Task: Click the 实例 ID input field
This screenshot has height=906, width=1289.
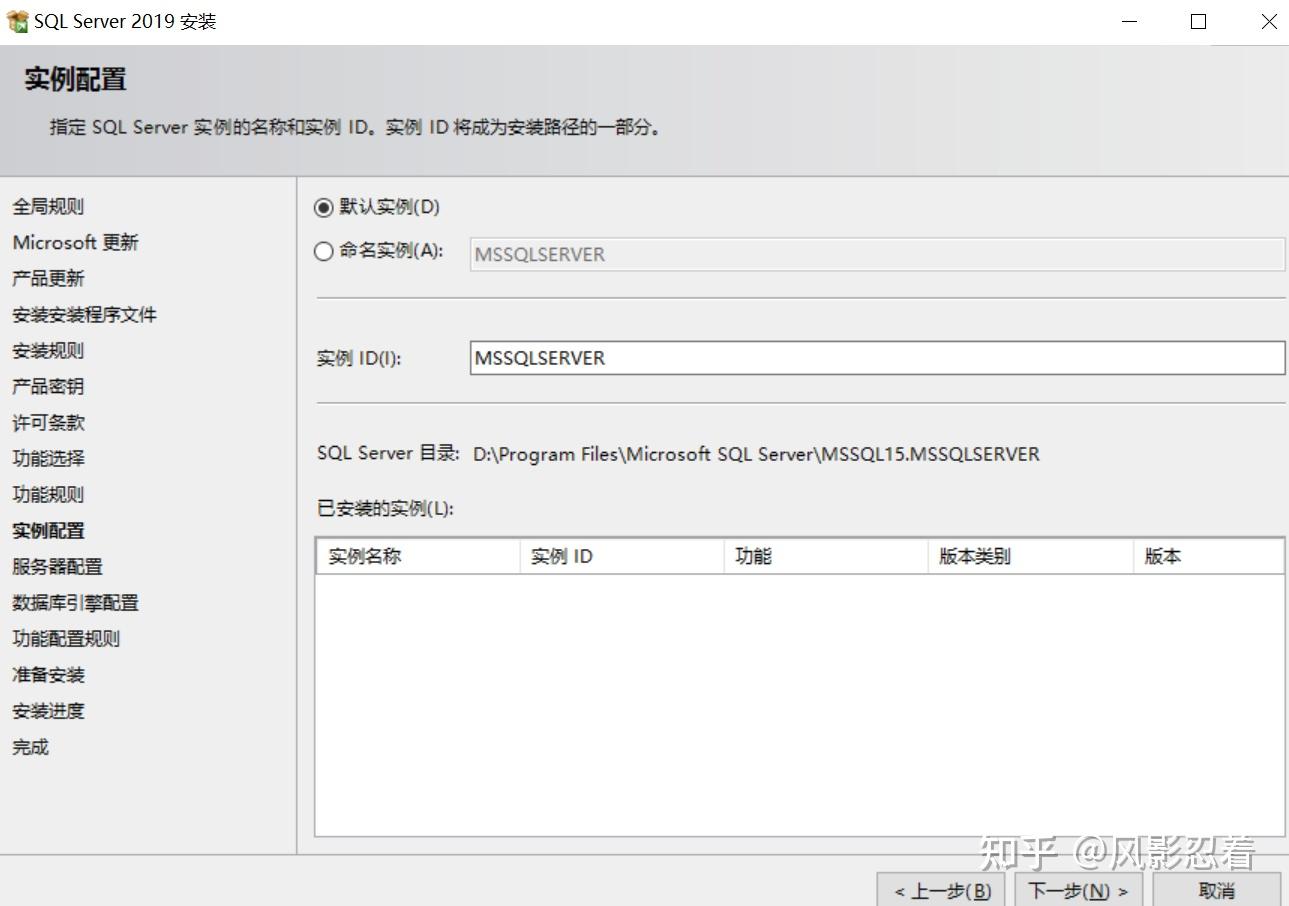Action: click(x=877, y=358)
